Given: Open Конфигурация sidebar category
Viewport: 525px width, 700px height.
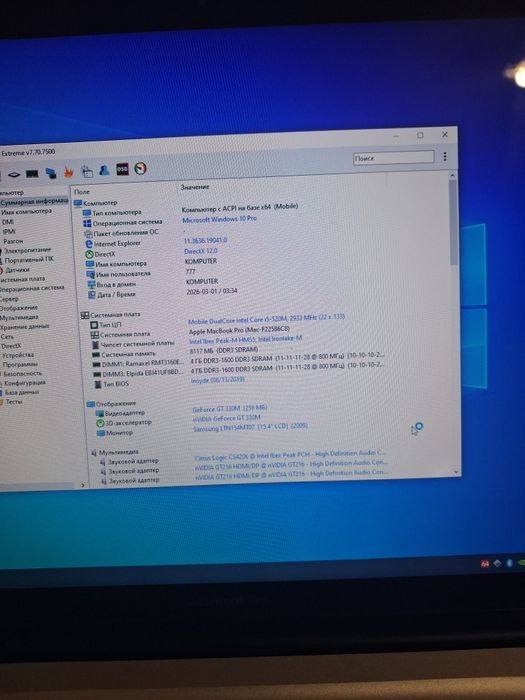Looking at the screenshot, I should pyautogui.click(x=25, y=383).
